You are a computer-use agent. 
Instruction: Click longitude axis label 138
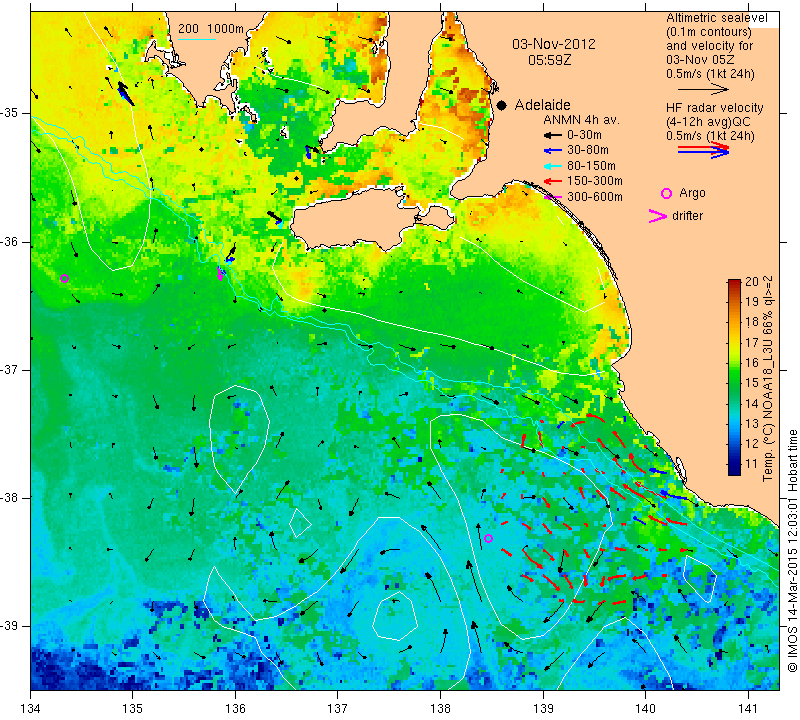440,709
